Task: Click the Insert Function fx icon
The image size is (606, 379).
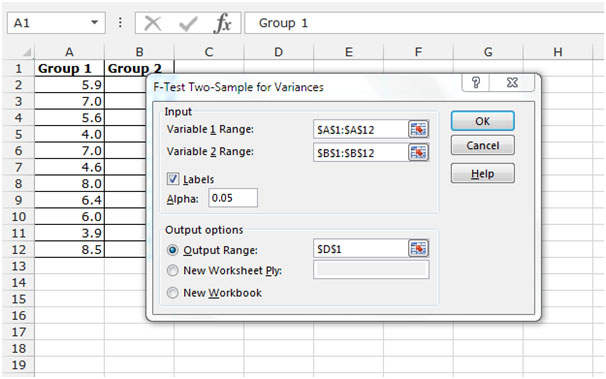Action: pyautogui.click(x=223, y=23)
